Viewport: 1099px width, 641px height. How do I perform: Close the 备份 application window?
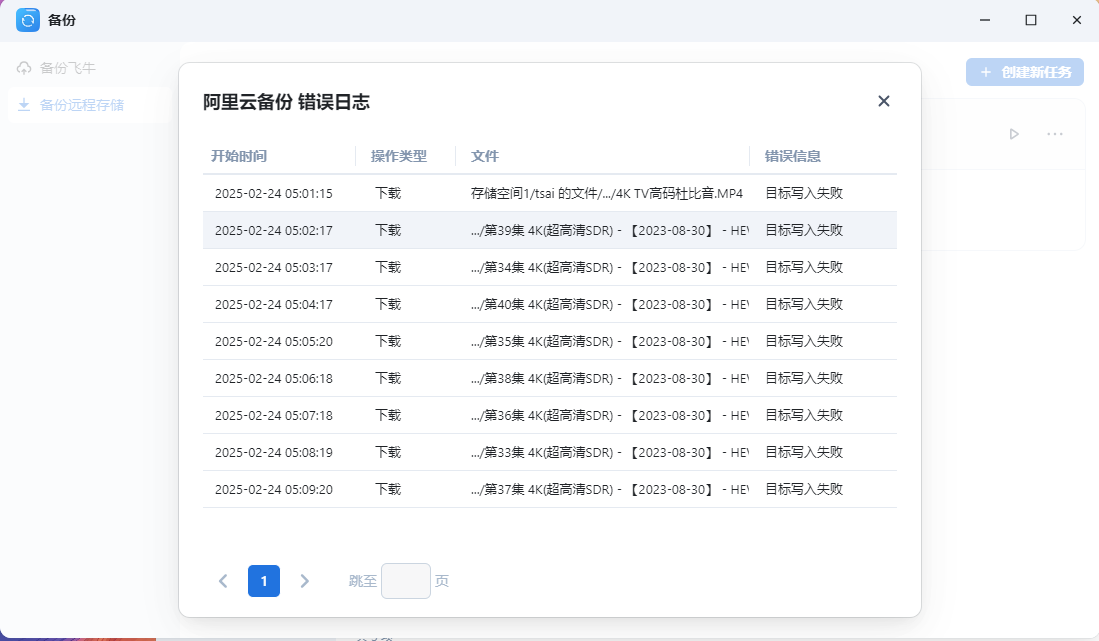point(1077,20)
